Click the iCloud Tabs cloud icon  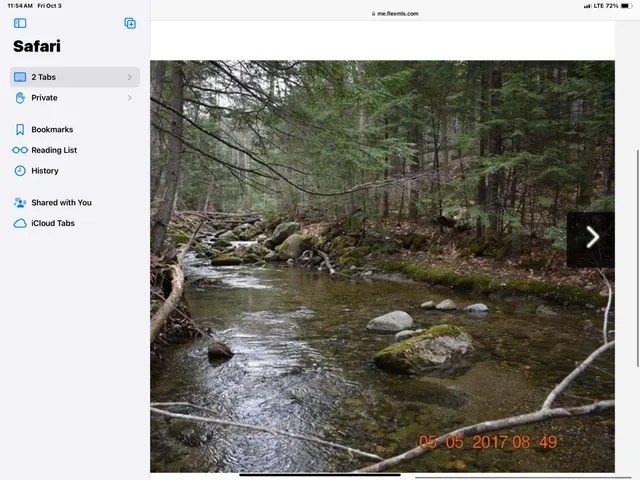click(20, 223)
